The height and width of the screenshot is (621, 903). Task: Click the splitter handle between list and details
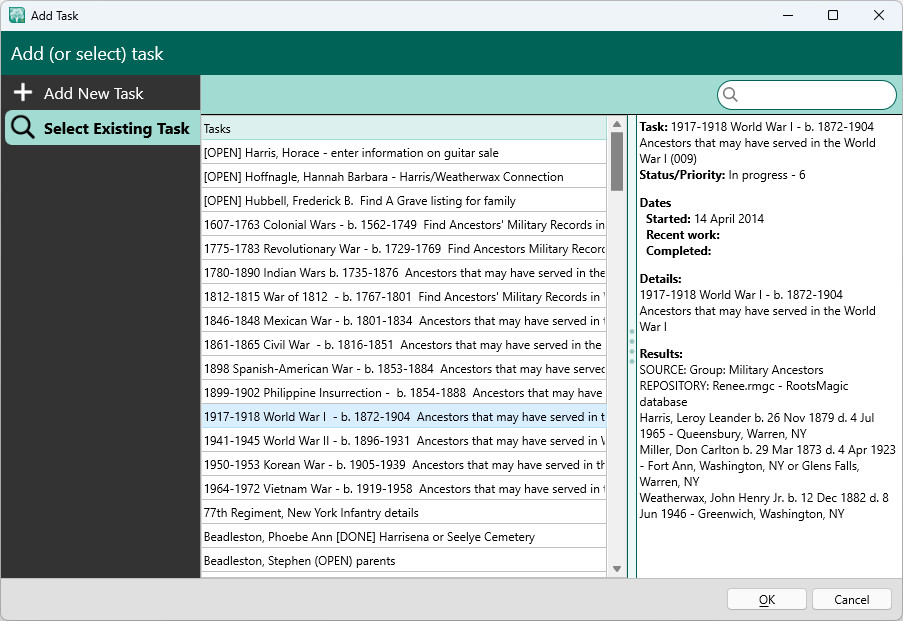tap(632, 346)
